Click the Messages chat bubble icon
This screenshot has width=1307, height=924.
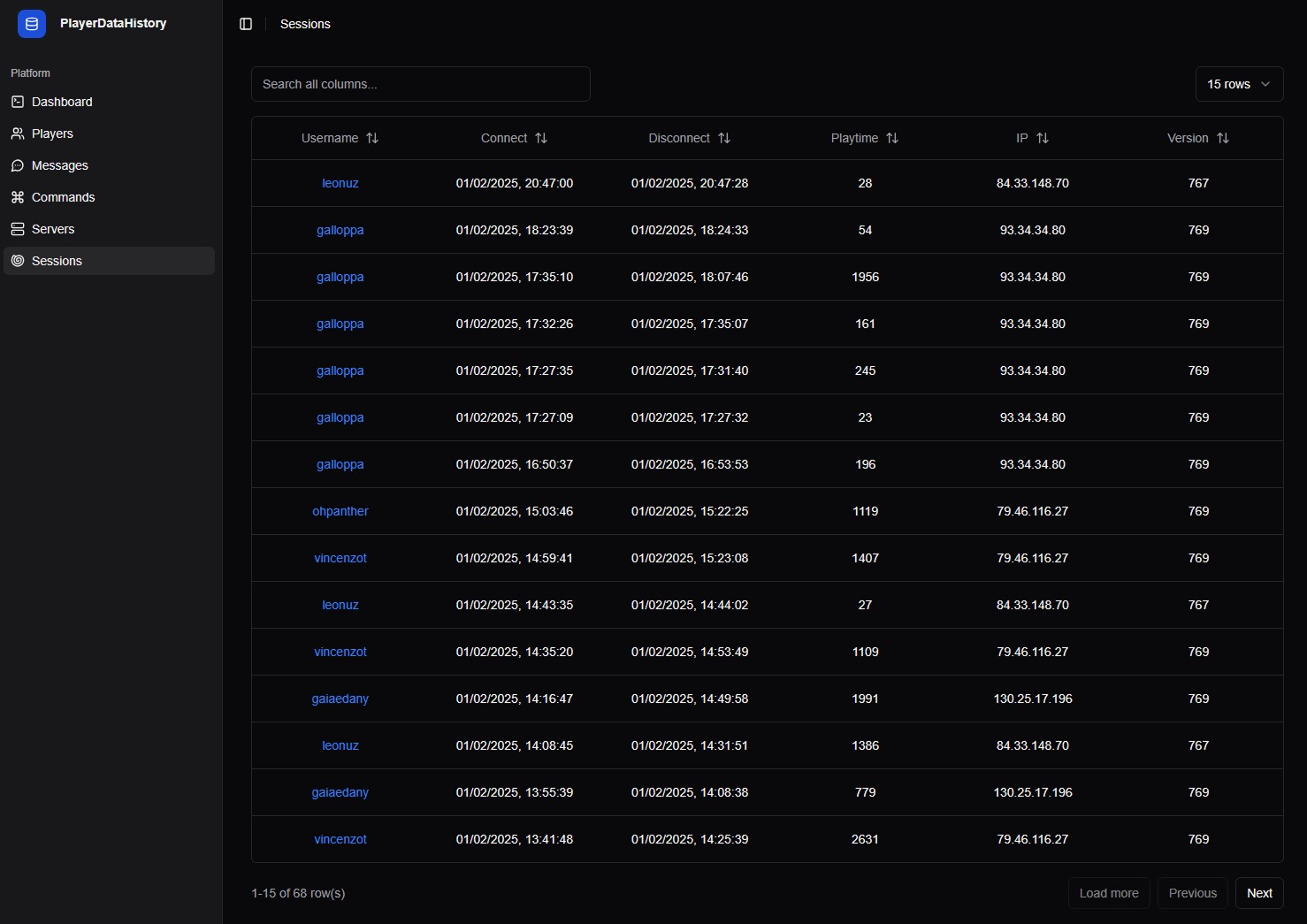coord(18,165)
